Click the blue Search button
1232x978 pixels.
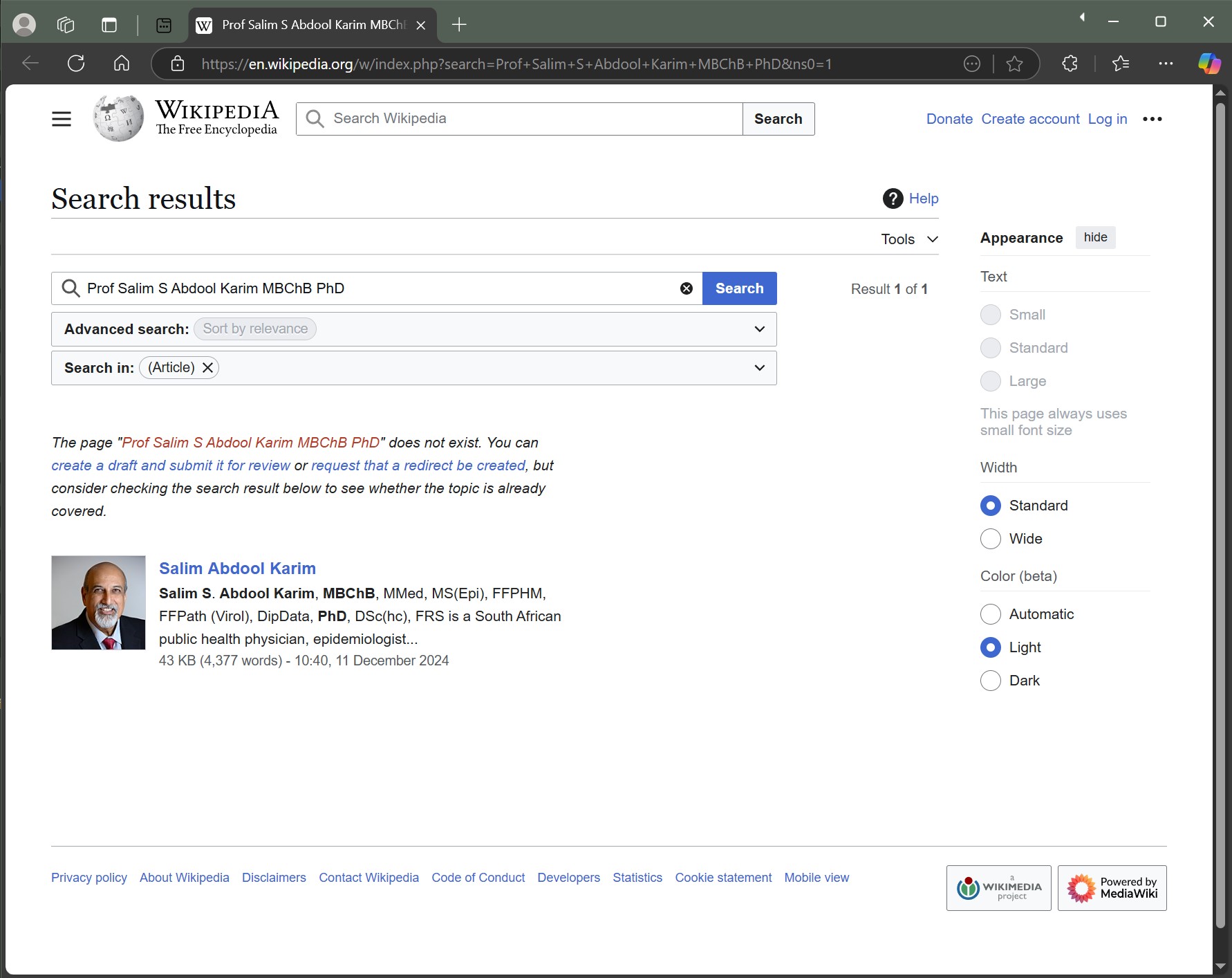pos(740,288)
